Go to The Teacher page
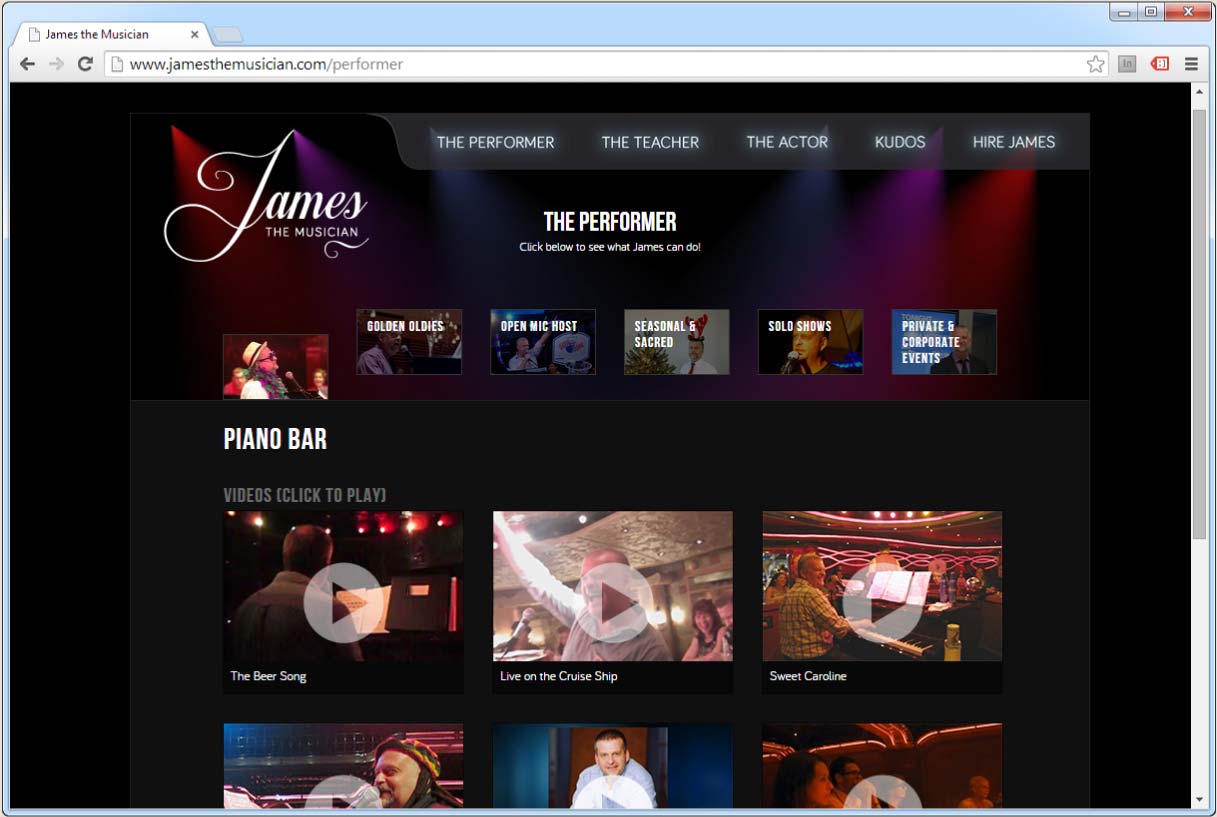Viewport: 1217px width, 817px height. pos(650,142)
